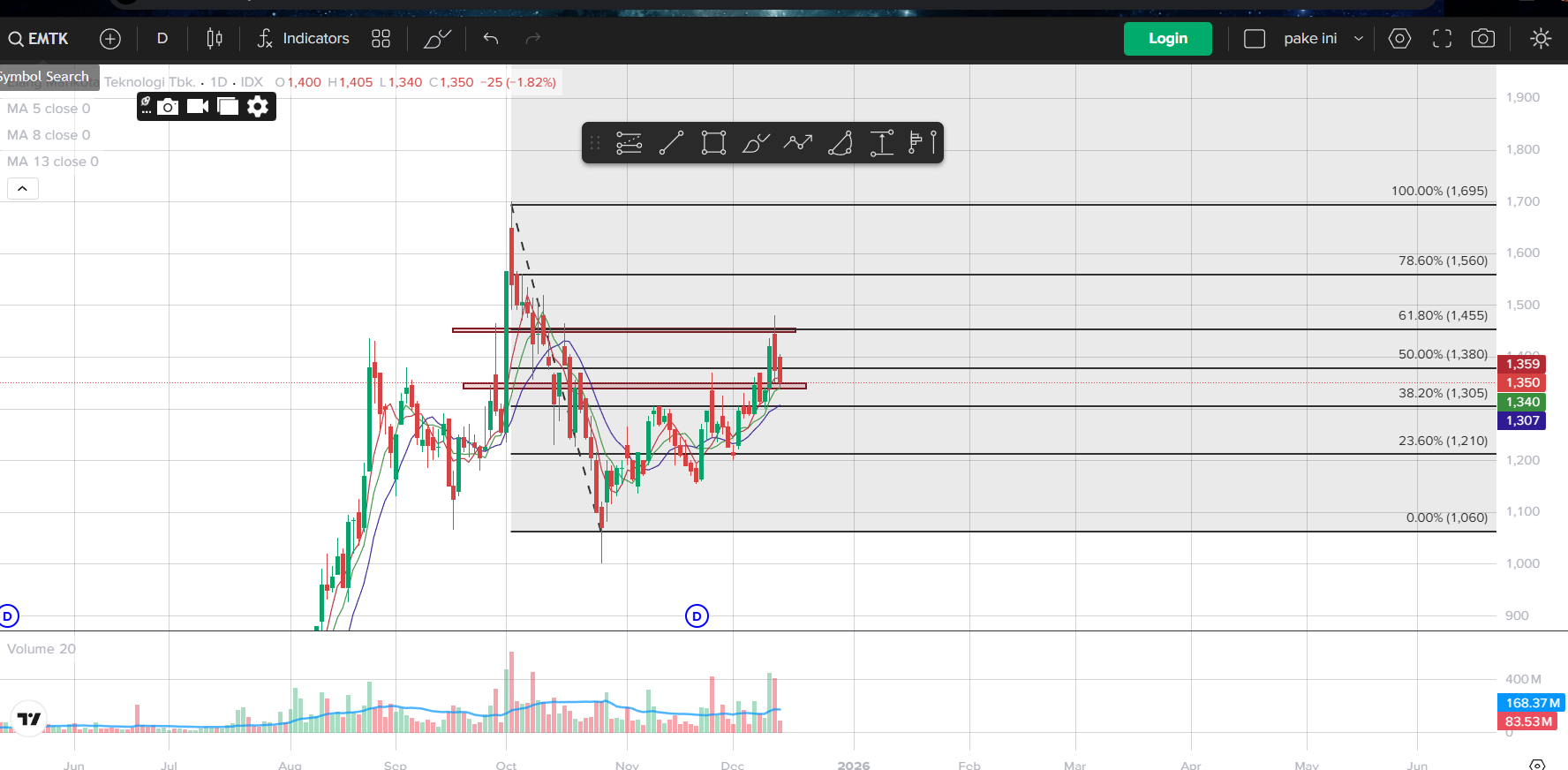This screenshot has height=770, width=1568.
Task: Collapse the indicator legend chevron
Action: pos(23,188)
